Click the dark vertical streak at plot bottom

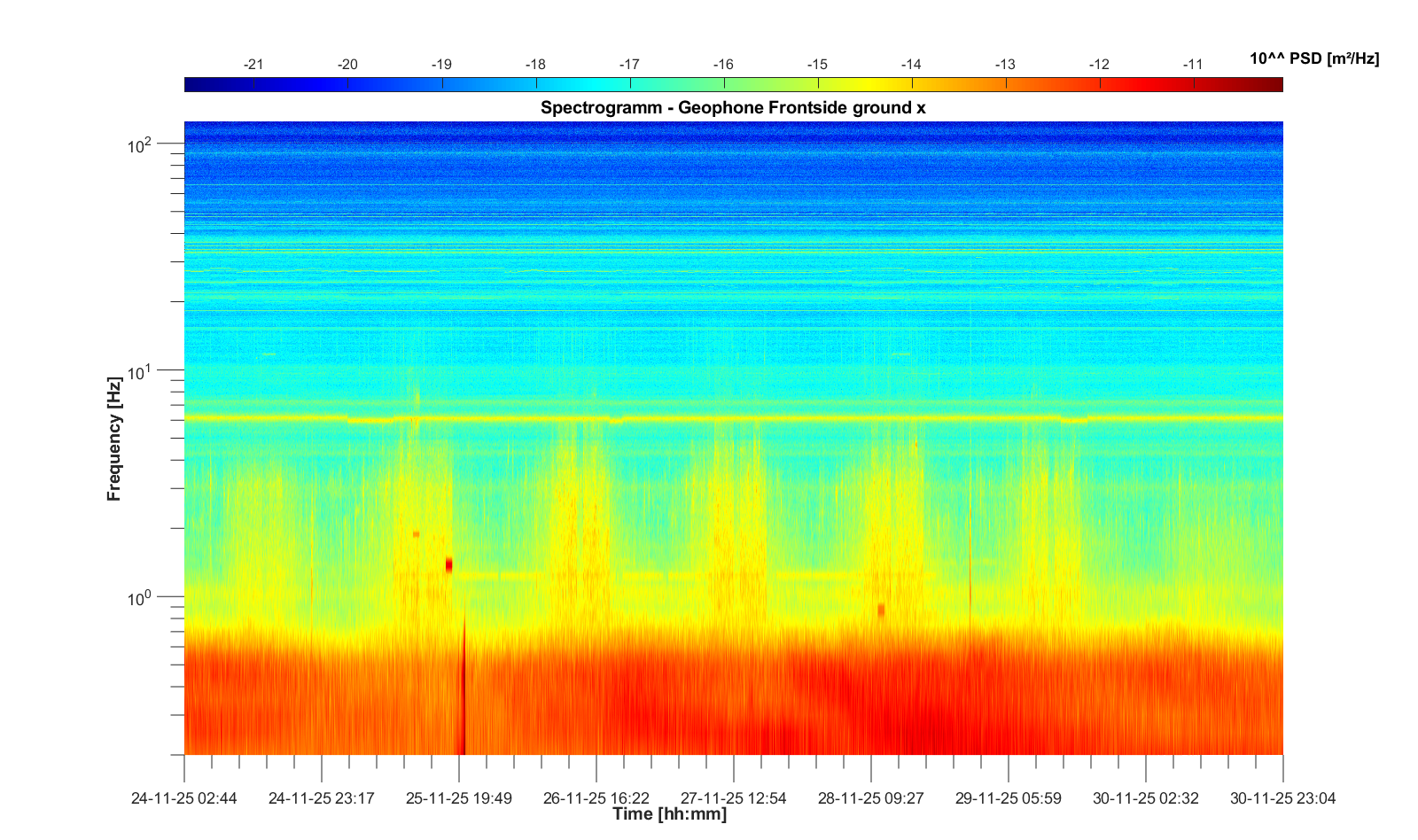[x=462, y=709]
